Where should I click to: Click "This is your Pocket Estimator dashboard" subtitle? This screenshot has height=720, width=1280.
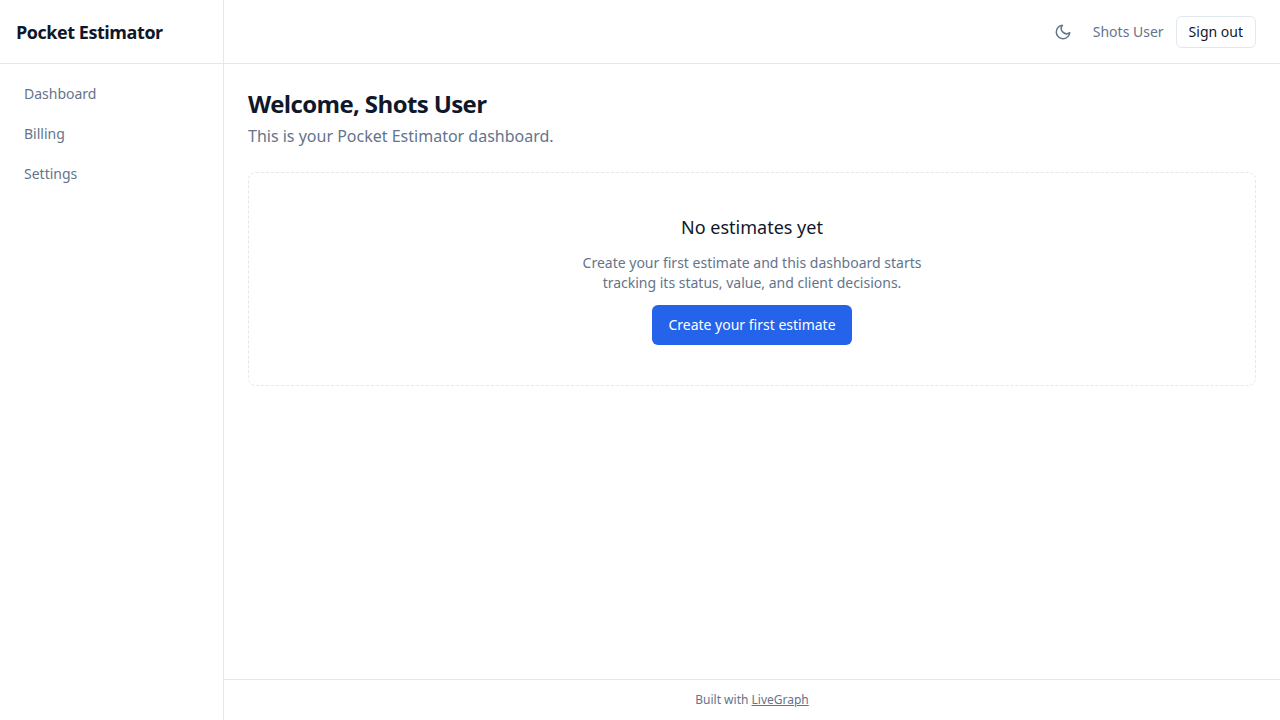(400, 136)
